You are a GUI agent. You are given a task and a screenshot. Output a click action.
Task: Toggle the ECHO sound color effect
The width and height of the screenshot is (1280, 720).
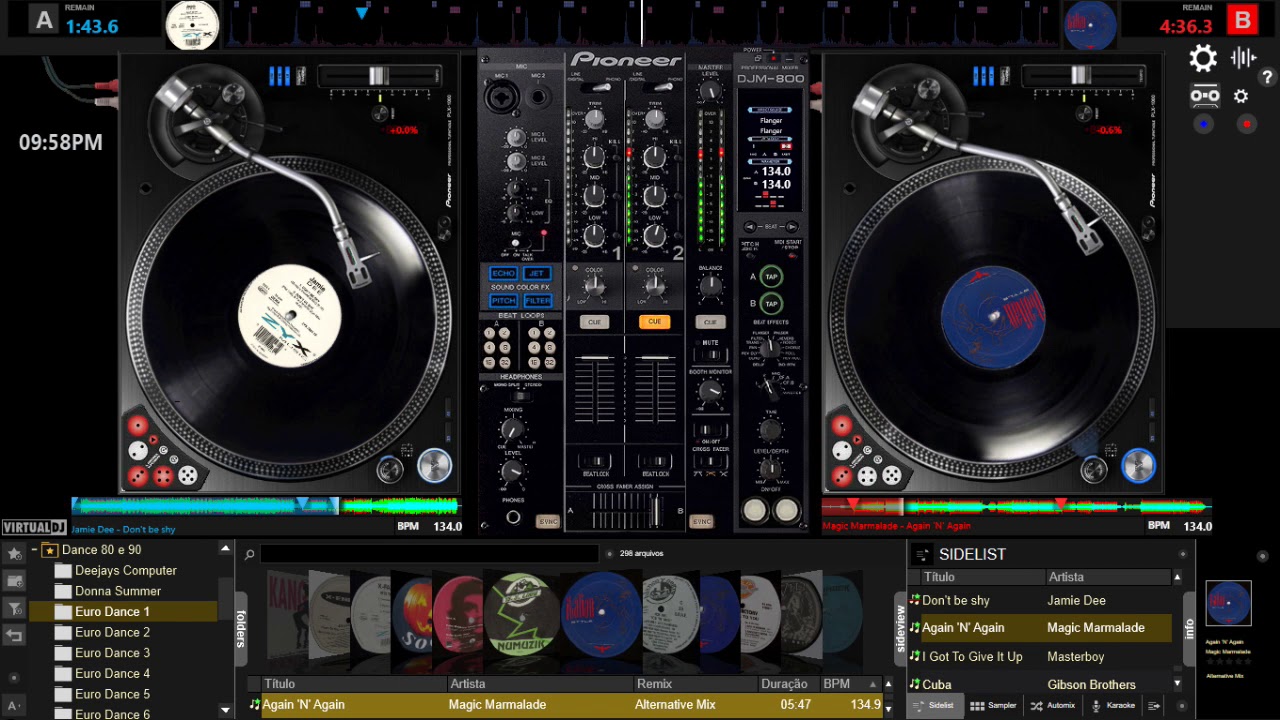tap(503, 273)
